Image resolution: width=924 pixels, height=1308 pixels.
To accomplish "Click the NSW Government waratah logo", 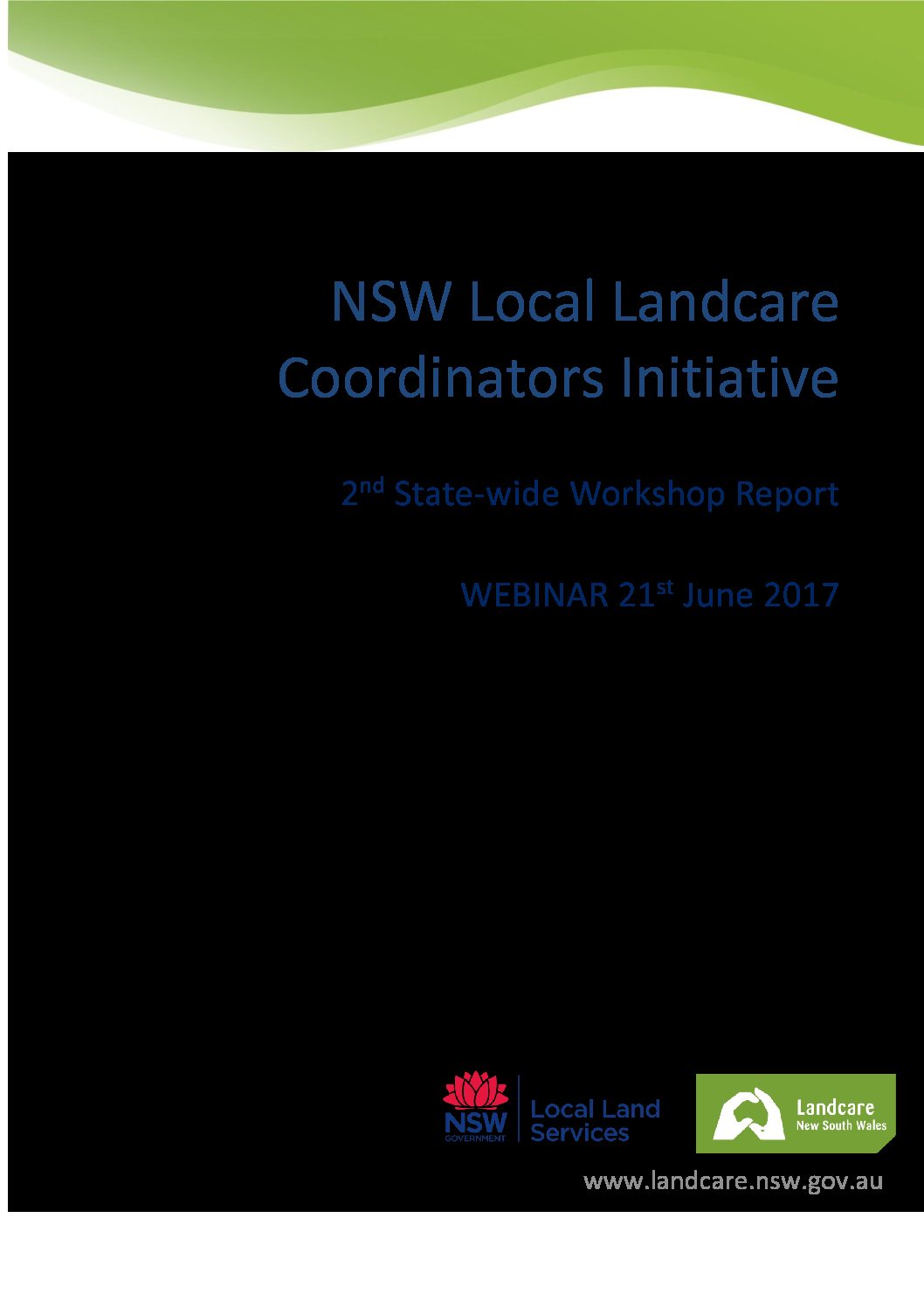I will click(475, 1107).
